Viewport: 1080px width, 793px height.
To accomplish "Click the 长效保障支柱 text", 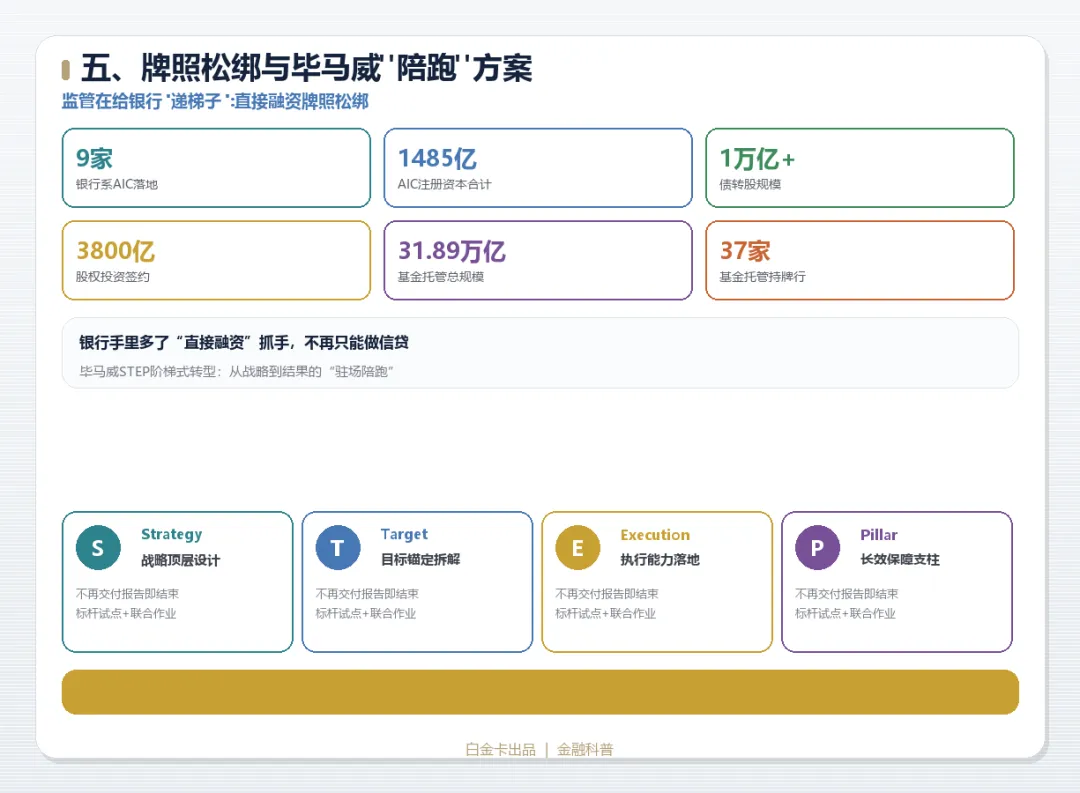I will 900,559.
